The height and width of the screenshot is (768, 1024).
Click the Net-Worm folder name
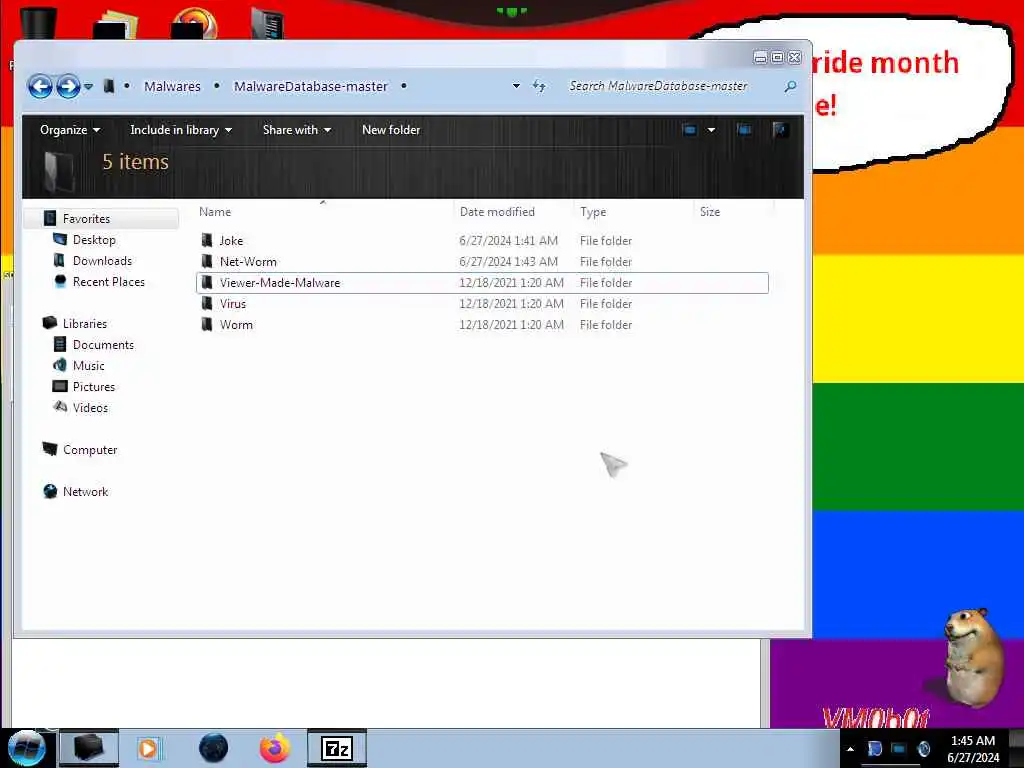[x=248, y=262]
